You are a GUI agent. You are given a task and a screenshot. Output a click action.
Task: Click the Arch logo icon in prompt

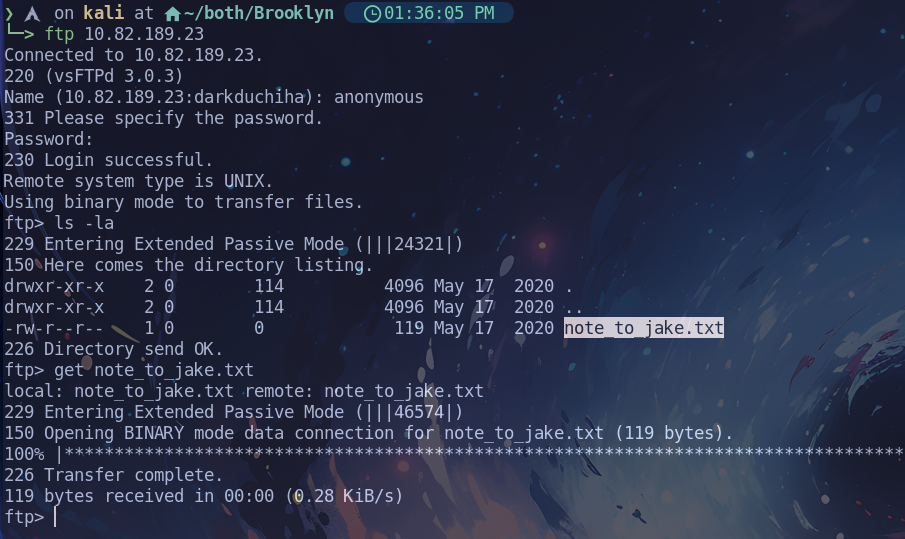tap(32, 13)
